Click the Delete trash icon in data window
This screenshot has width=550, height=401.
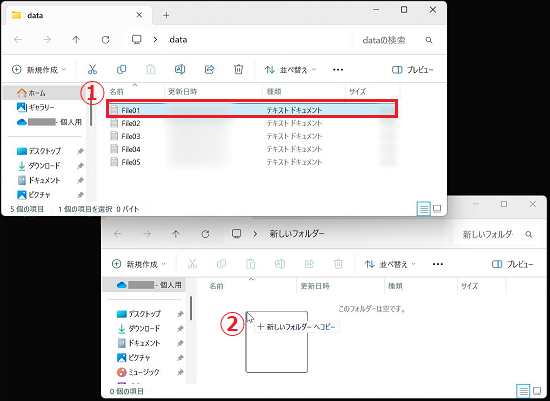[x=239, y=69]
